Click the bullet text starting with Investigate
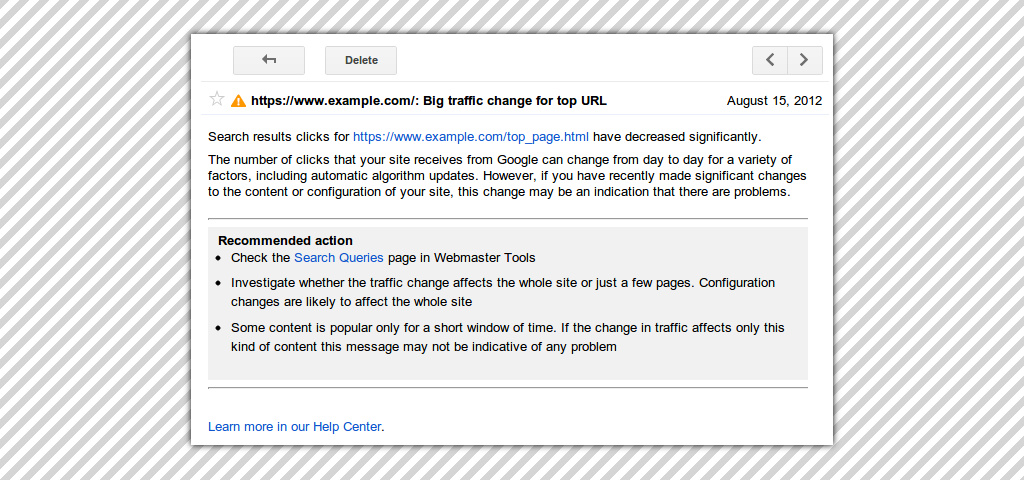 [502, 292]
